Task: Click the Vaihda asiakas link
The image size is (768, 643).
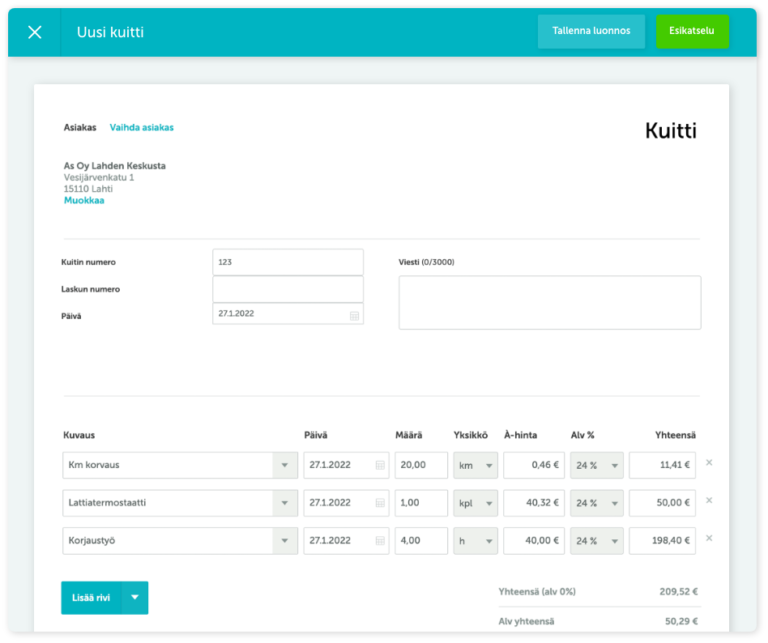Action: point(142,127)
